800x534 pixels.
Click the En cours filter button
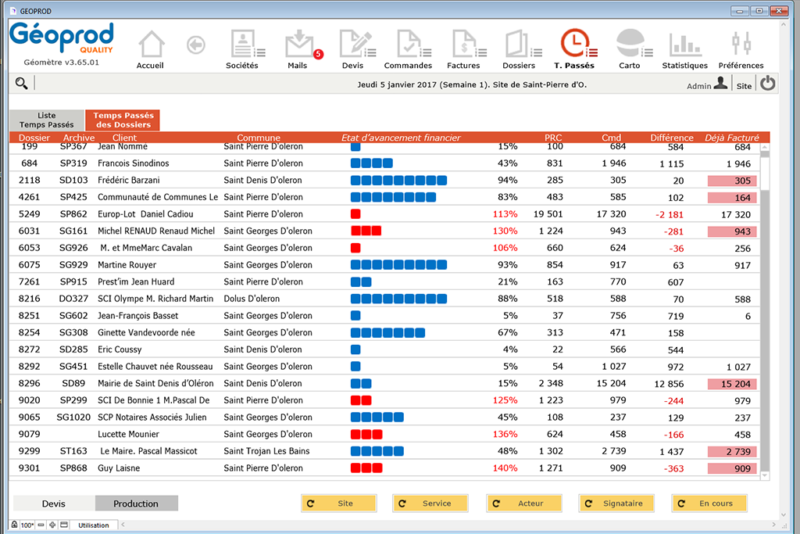pos(709,504)
